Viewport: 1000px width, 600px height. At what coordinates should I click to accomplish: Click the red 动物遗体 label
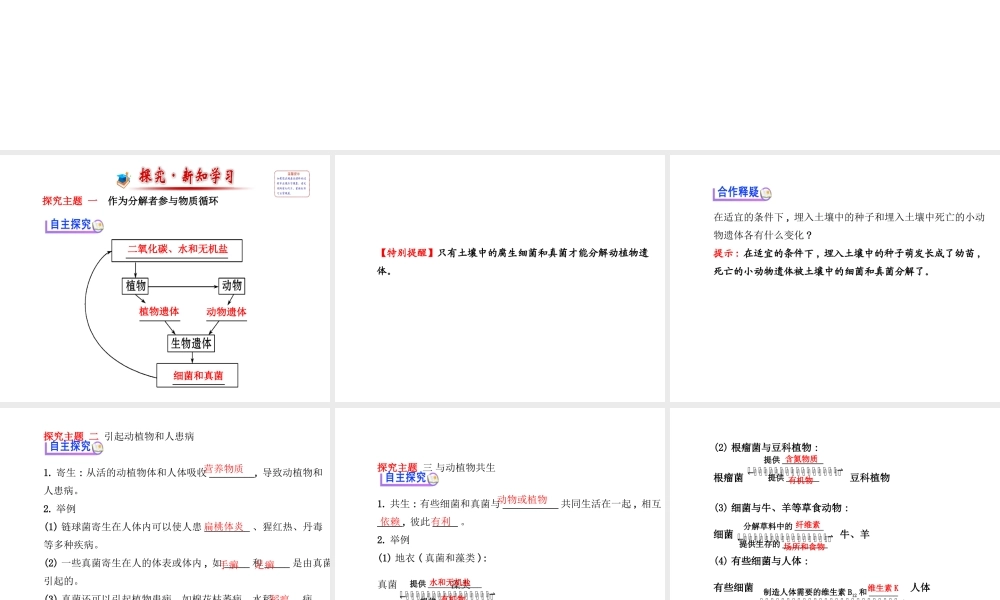tap(226, 312)
